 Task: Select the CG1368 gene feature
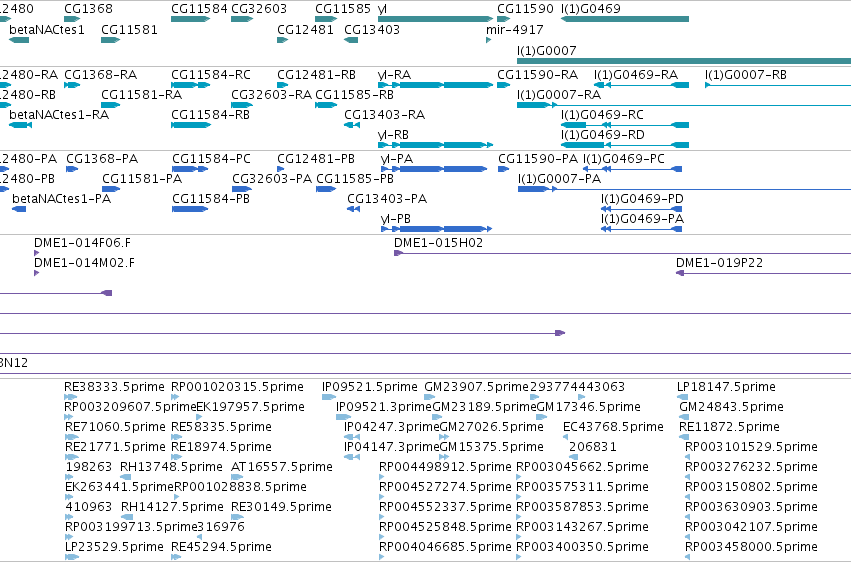(x=72, y=19)
